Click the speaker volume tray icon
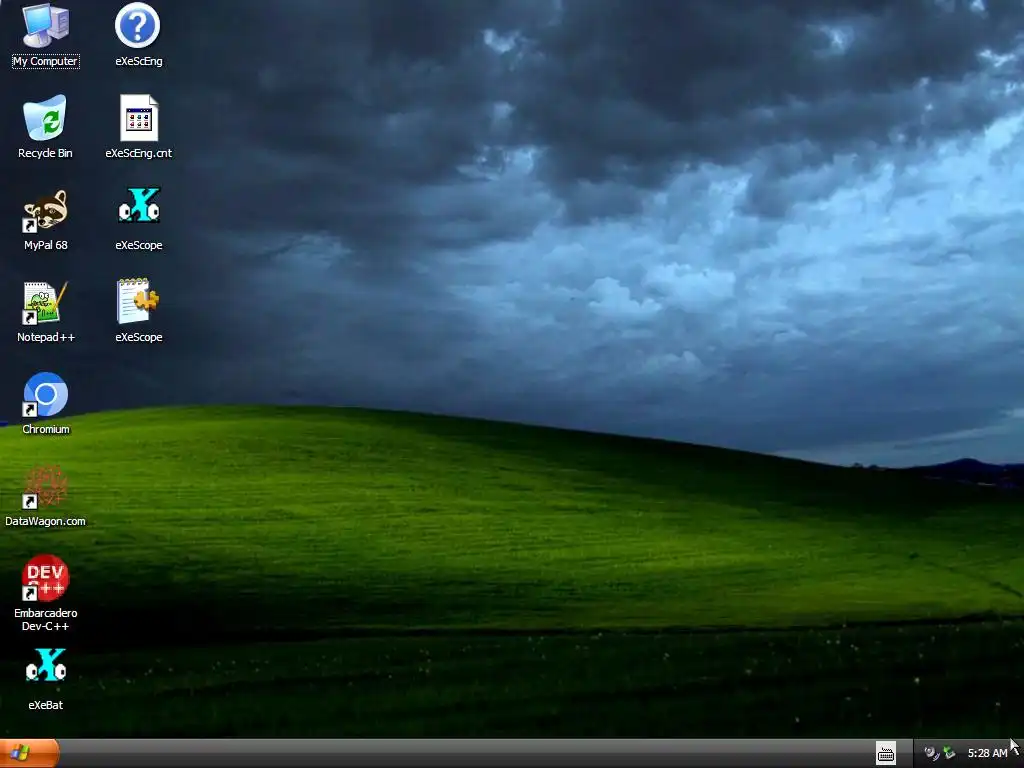 pyautogui.click(x=931, y=754)
